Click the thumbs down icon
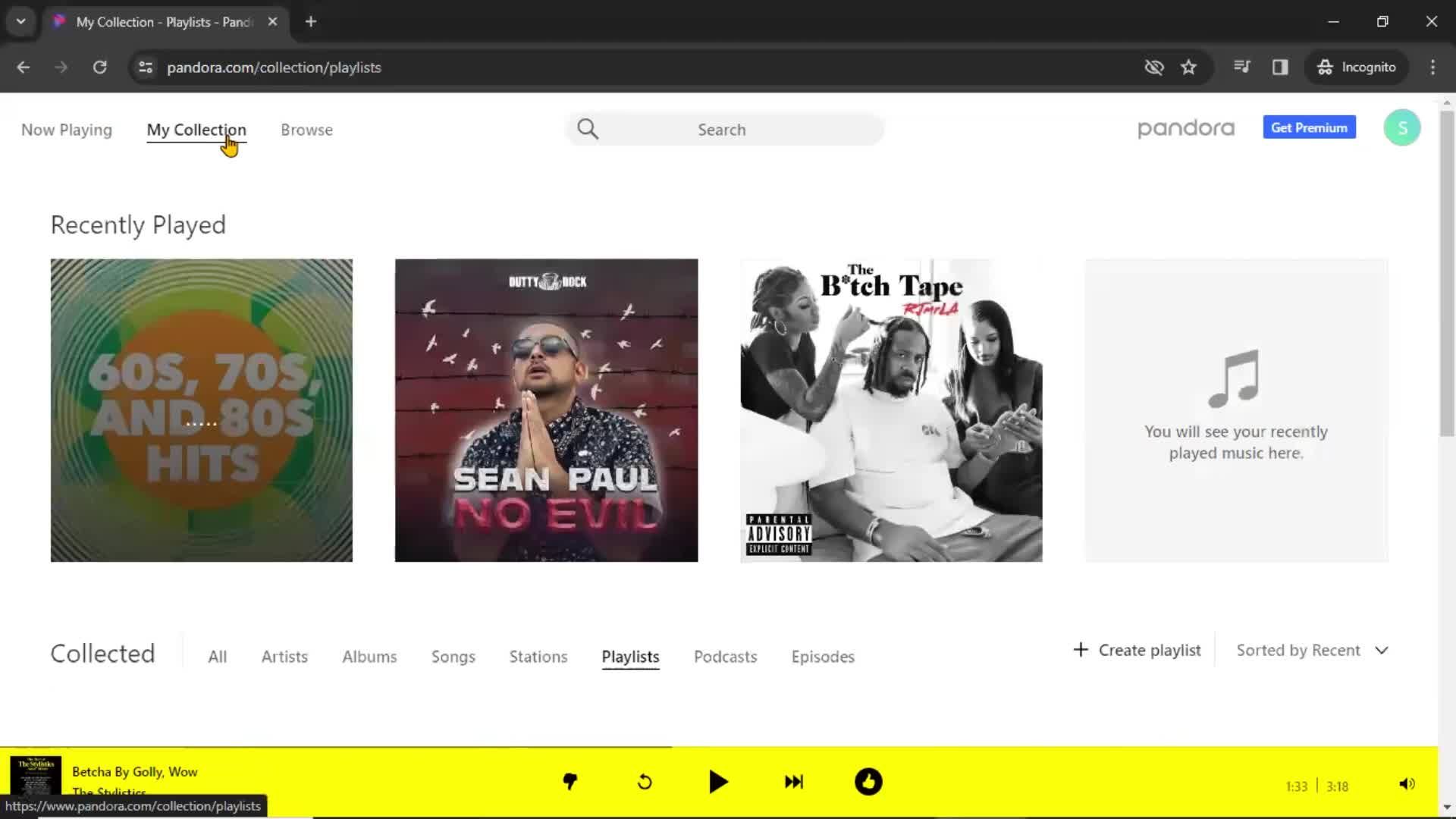 (569, 781)
